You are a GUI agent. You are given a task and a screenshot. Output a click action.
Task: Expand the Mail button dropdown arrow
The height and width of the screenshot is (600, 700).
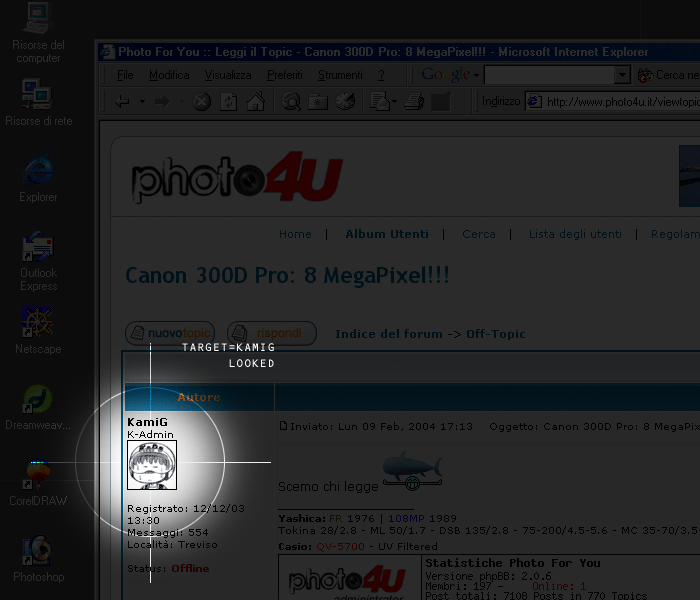coord(397,101)
